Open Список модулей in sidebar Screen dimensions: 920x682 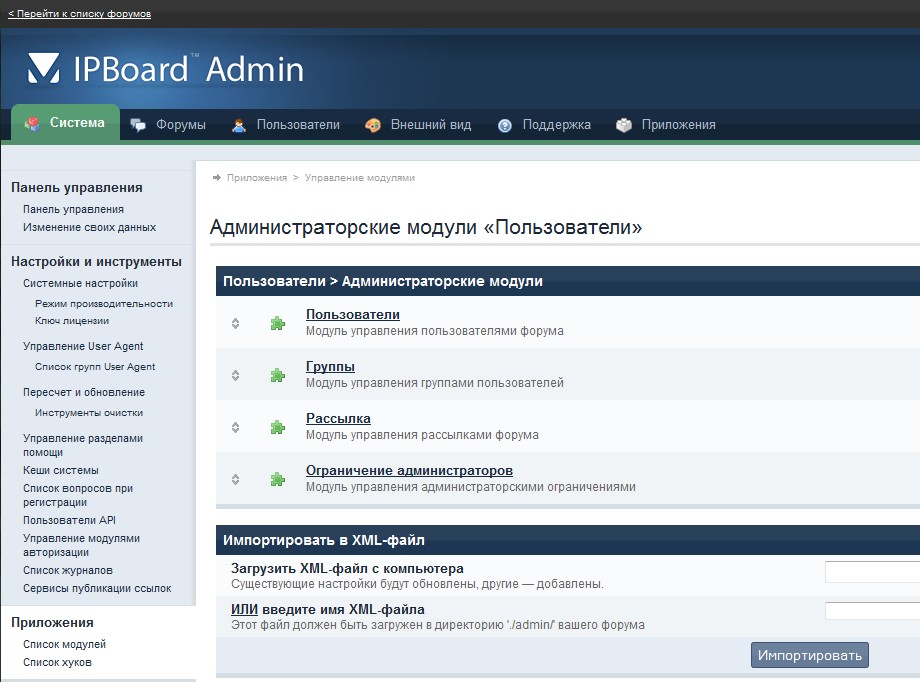(x=65, y=644)
